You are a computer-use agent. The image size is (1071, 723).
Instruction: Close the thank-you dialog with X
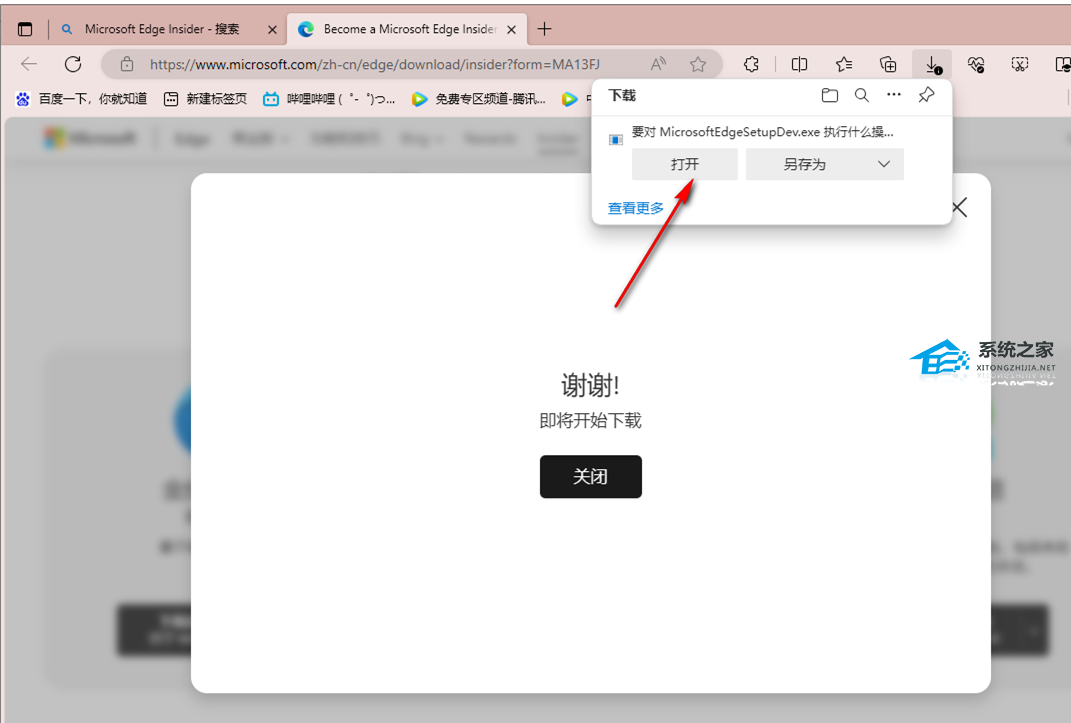pos(960,208)
